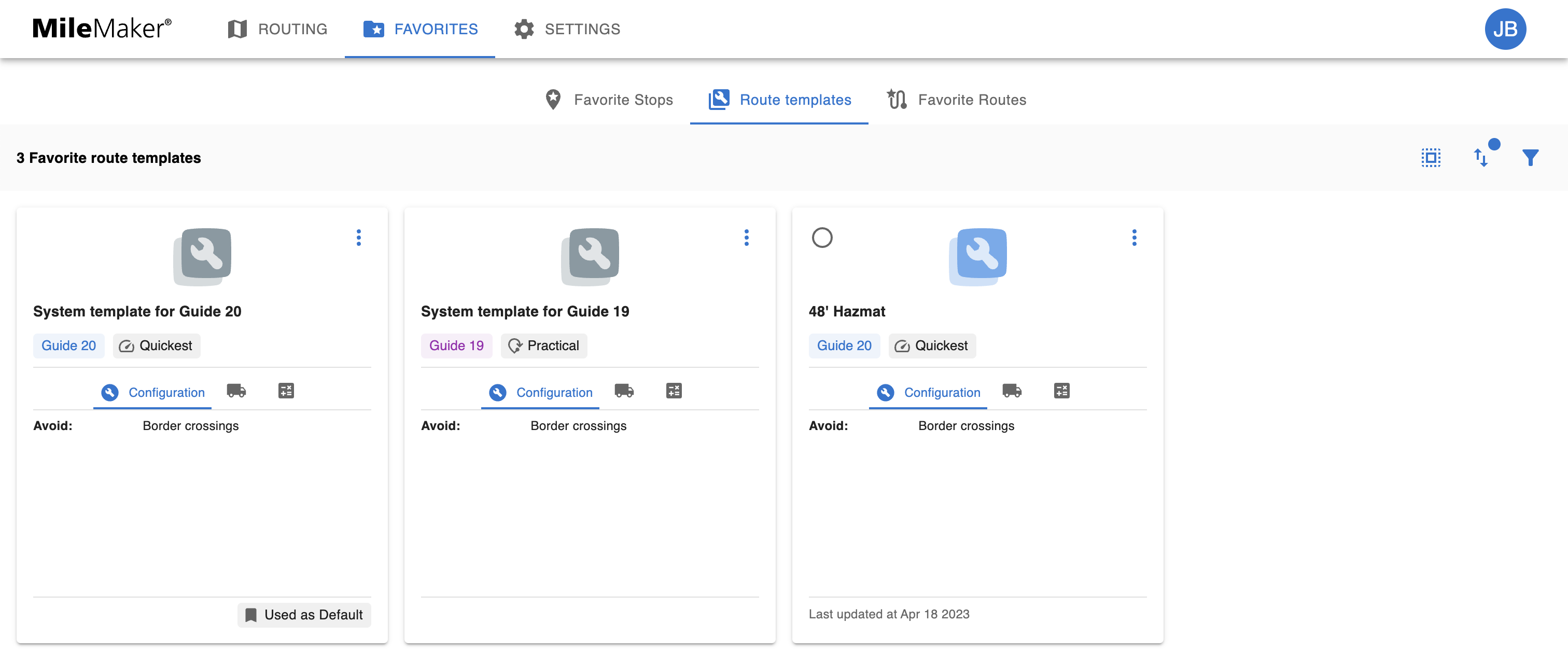Click the MileMaker logo
This screenshot has height=664, width=1568.
click(x=102, y=29)
